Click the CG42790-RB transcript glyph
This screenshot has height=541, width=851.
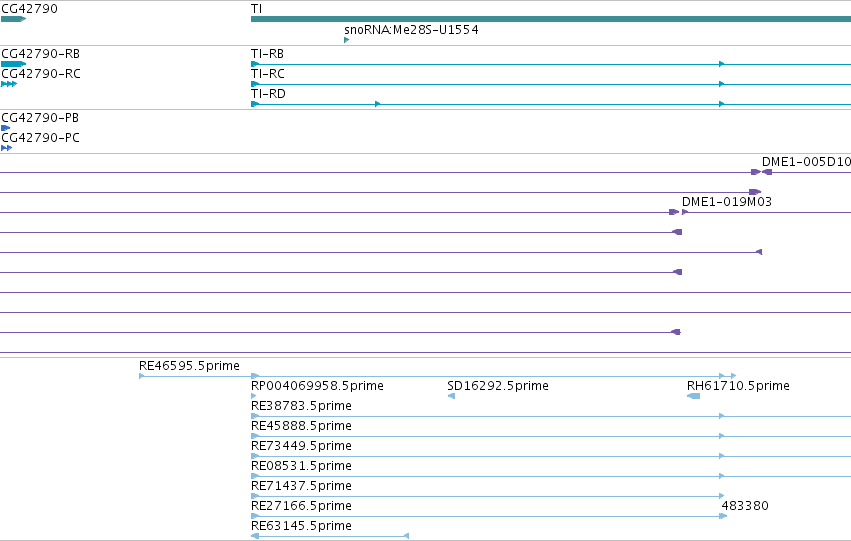pos(14,64)
